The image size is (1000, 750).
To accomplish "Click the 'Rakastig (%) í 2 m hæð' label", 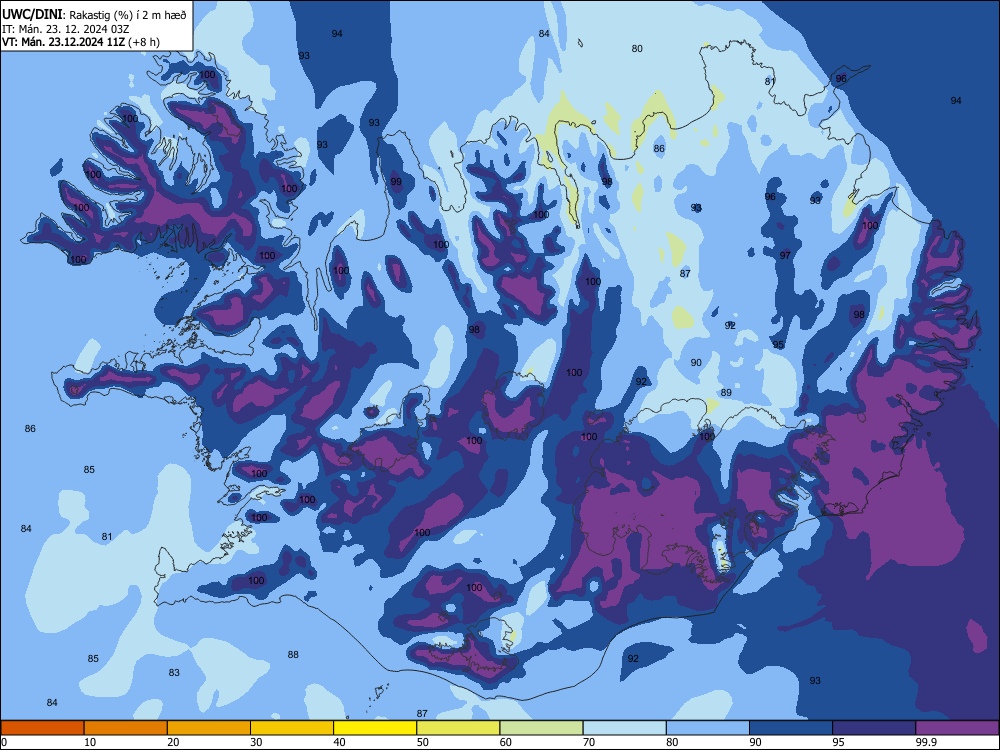I will (x=128, y=15).
